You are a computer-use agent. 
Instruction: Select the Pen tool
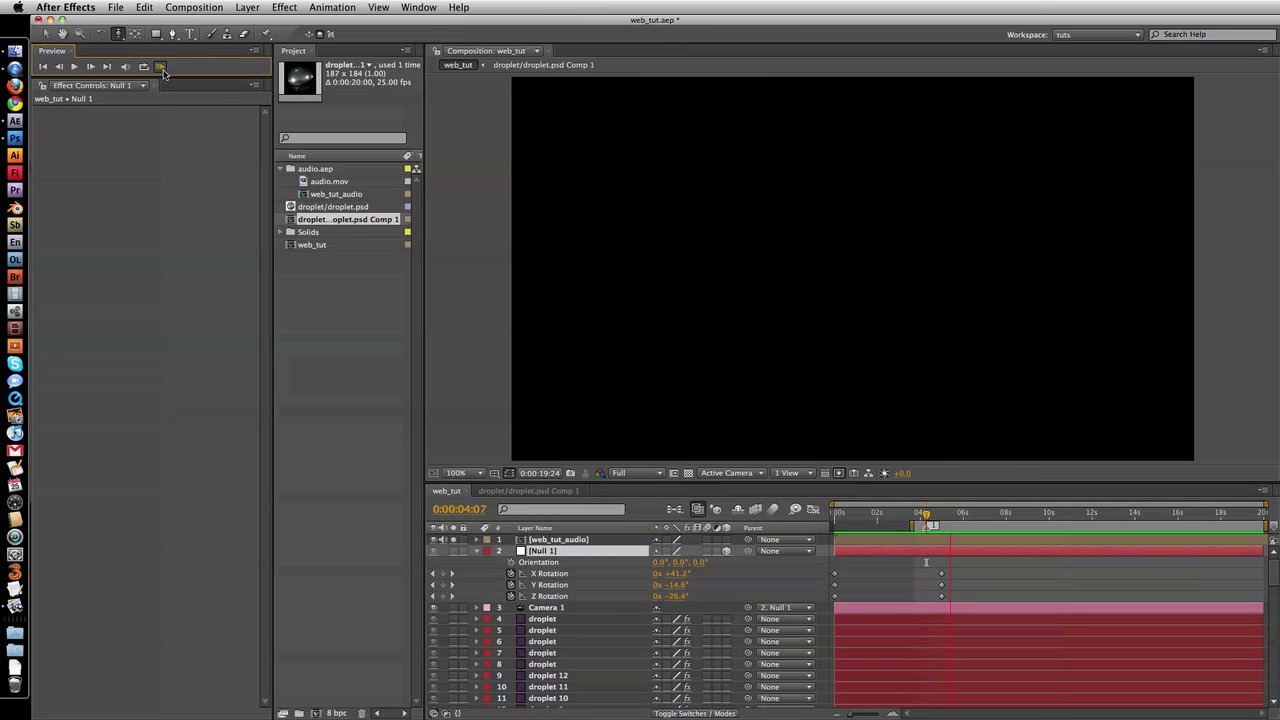tap(172, 34)
